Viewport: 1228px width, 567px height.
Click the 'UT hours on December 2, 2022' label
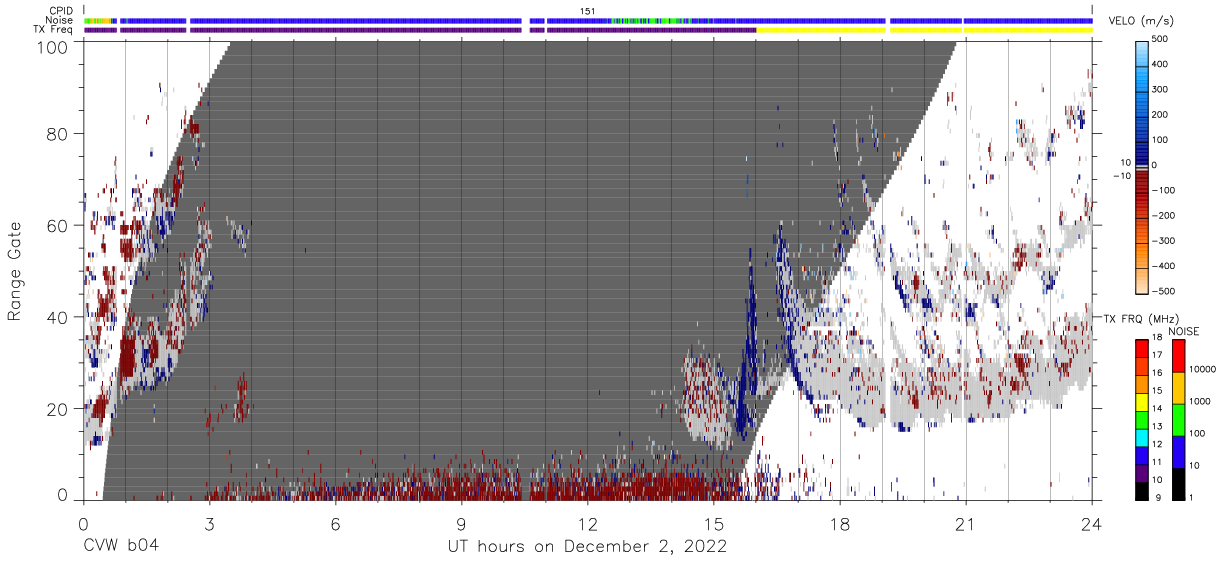click(587, 547)
